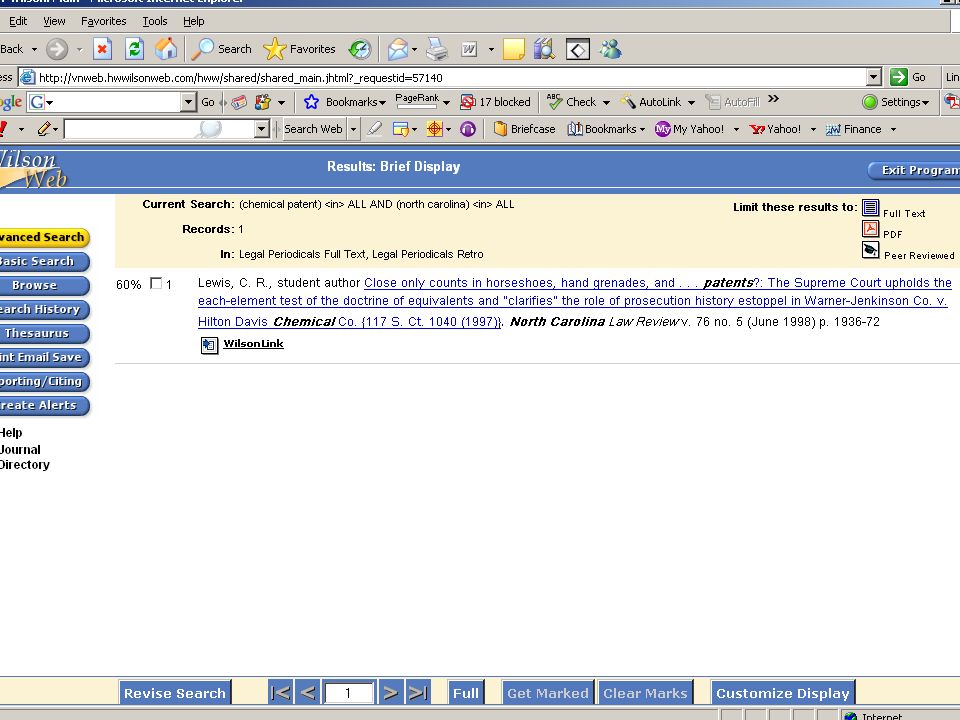Open Google toolbar Settings

point(896,102)
